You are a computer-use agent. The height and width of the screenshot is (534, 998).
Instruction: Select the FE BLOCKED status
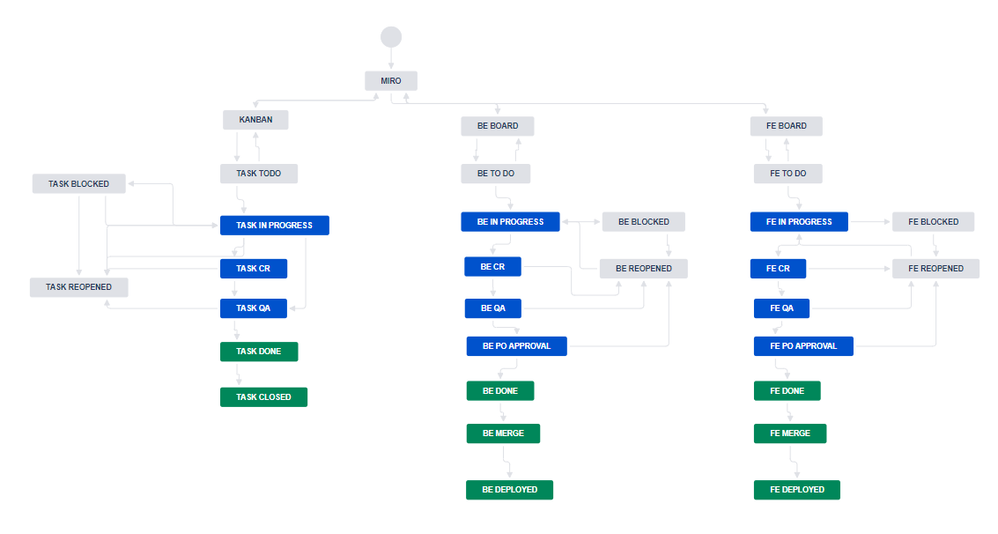933,222
